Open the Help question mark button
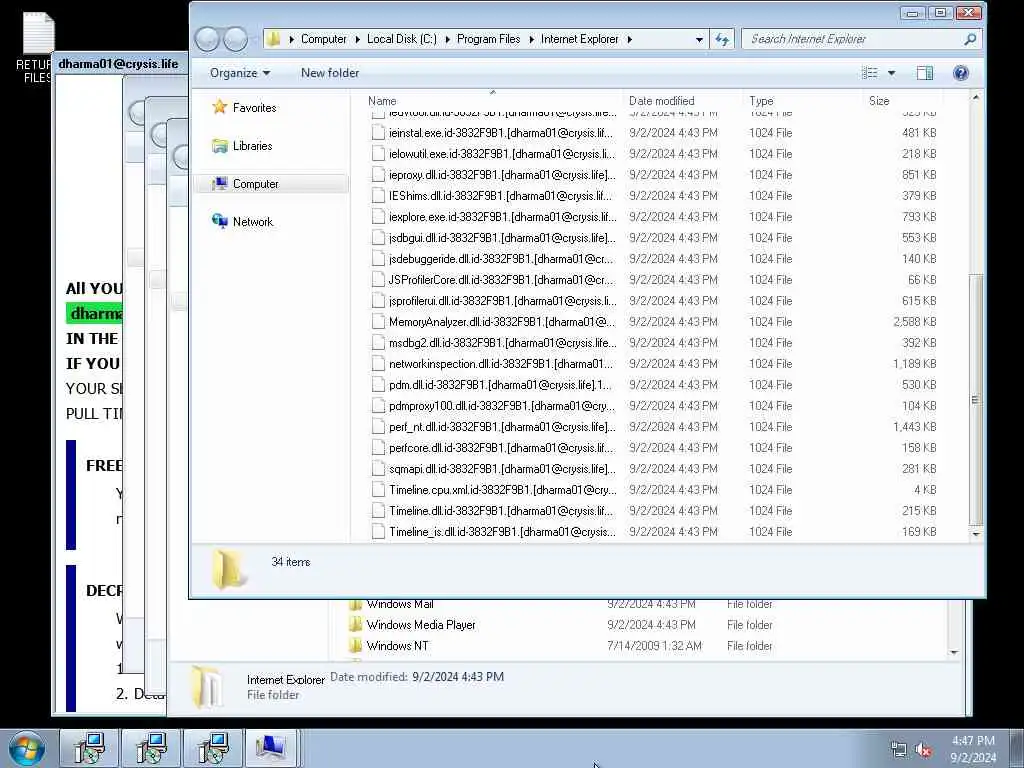The height and width of the screenshot is (768, 1024). tap(961, 73)
